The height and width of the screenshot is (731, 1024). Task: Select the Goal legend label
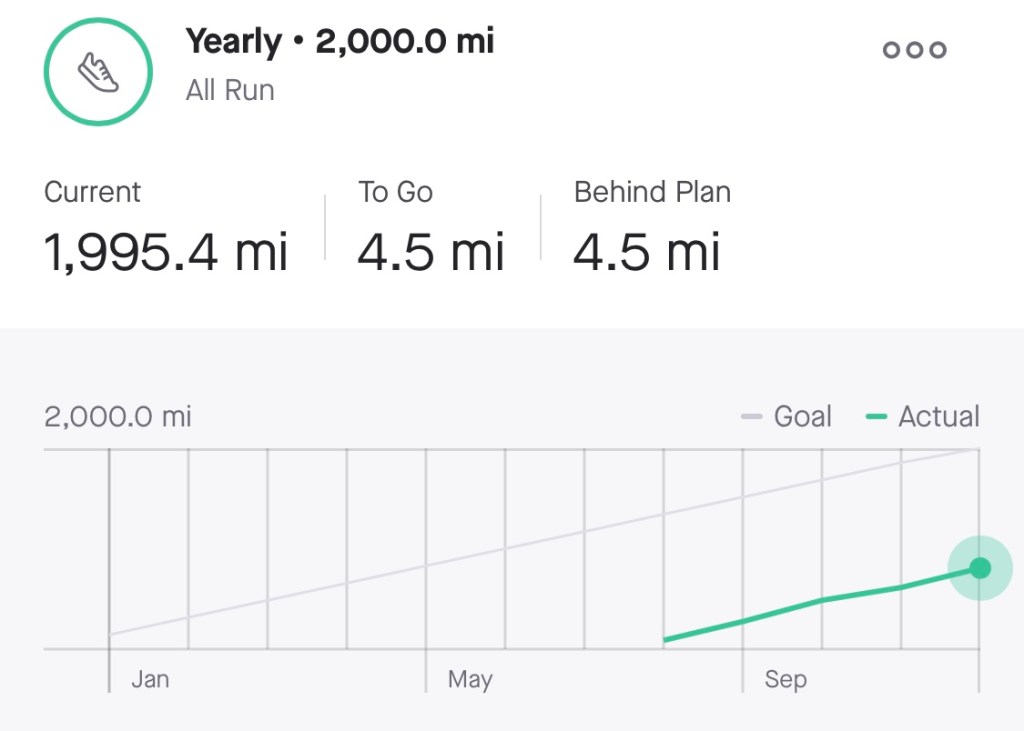[x=802, y=416]
